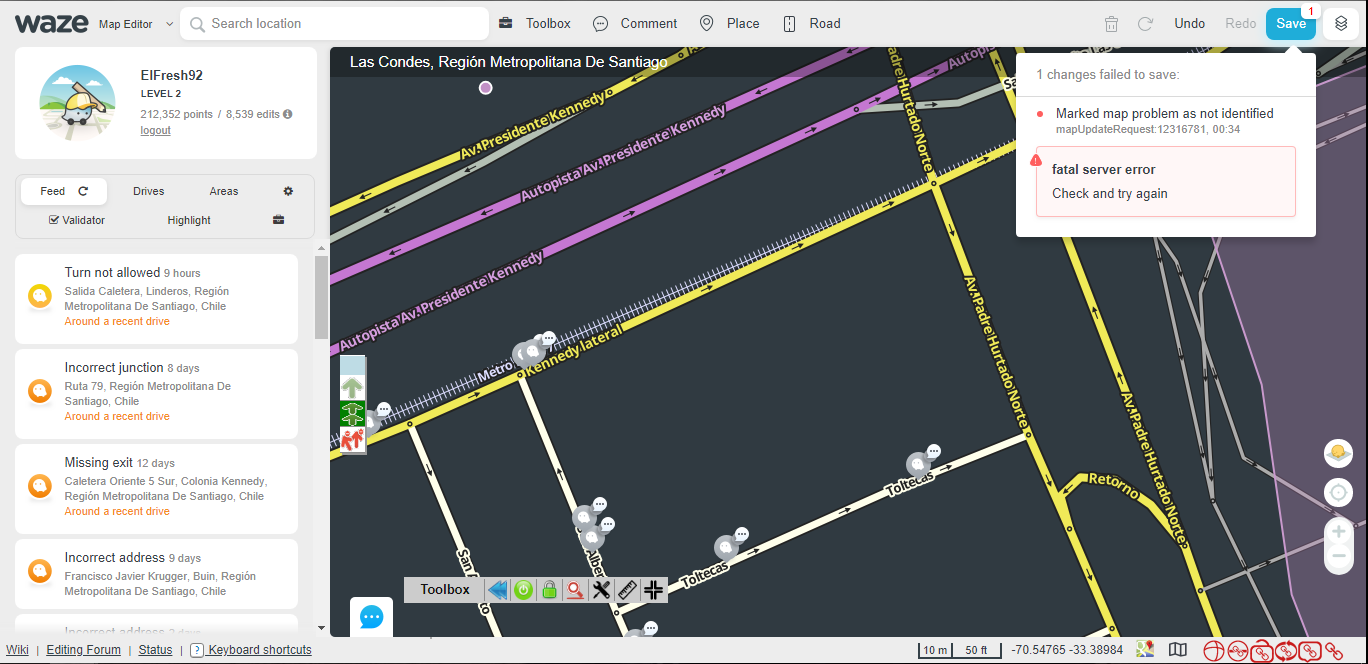The height and width of the screenshot is (664, 1368).
Task: Open the Road menu in toolbar
Action: (x=811, y=24)
